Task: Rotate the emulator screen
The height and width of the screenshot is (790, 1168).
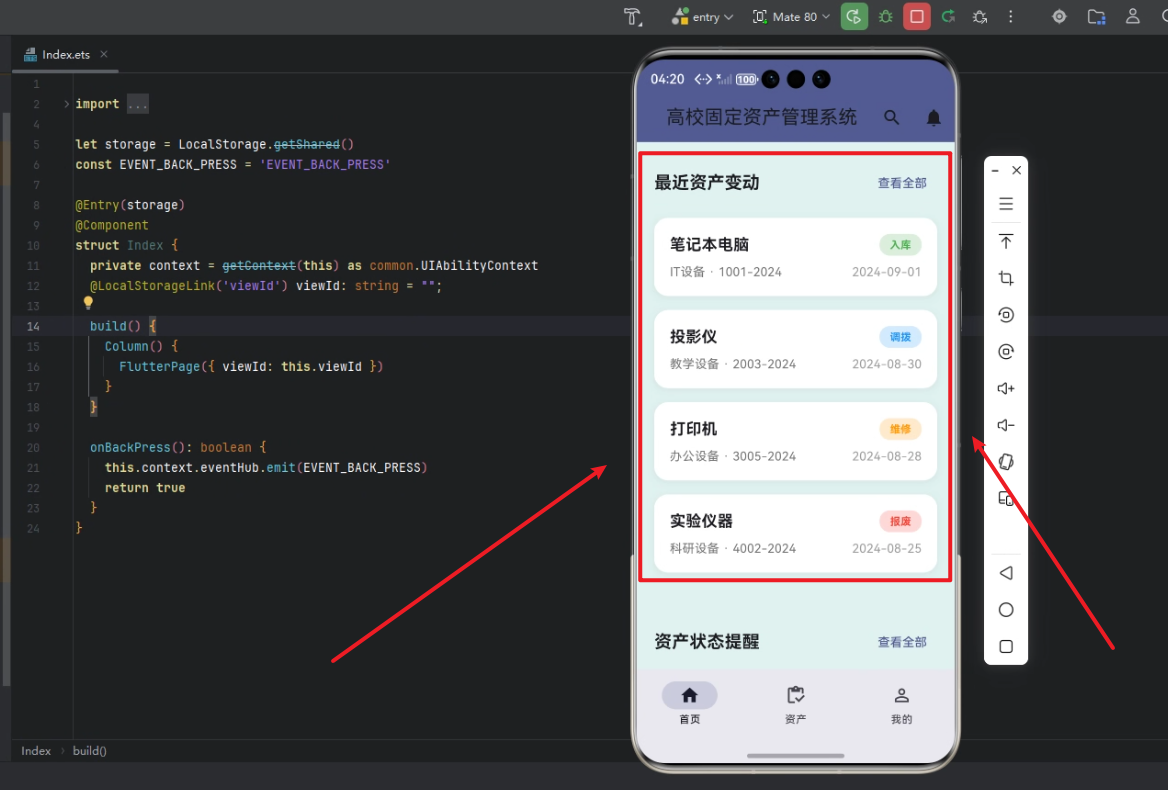Action: point(1005,462)
